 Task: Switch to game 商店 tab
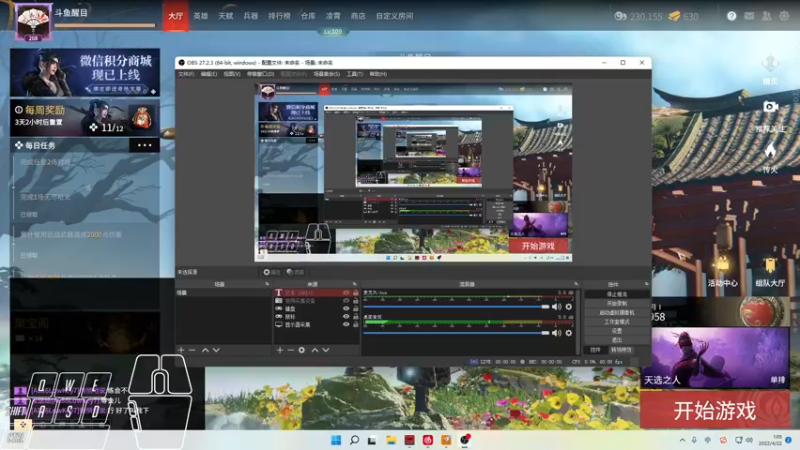point(358,16)
